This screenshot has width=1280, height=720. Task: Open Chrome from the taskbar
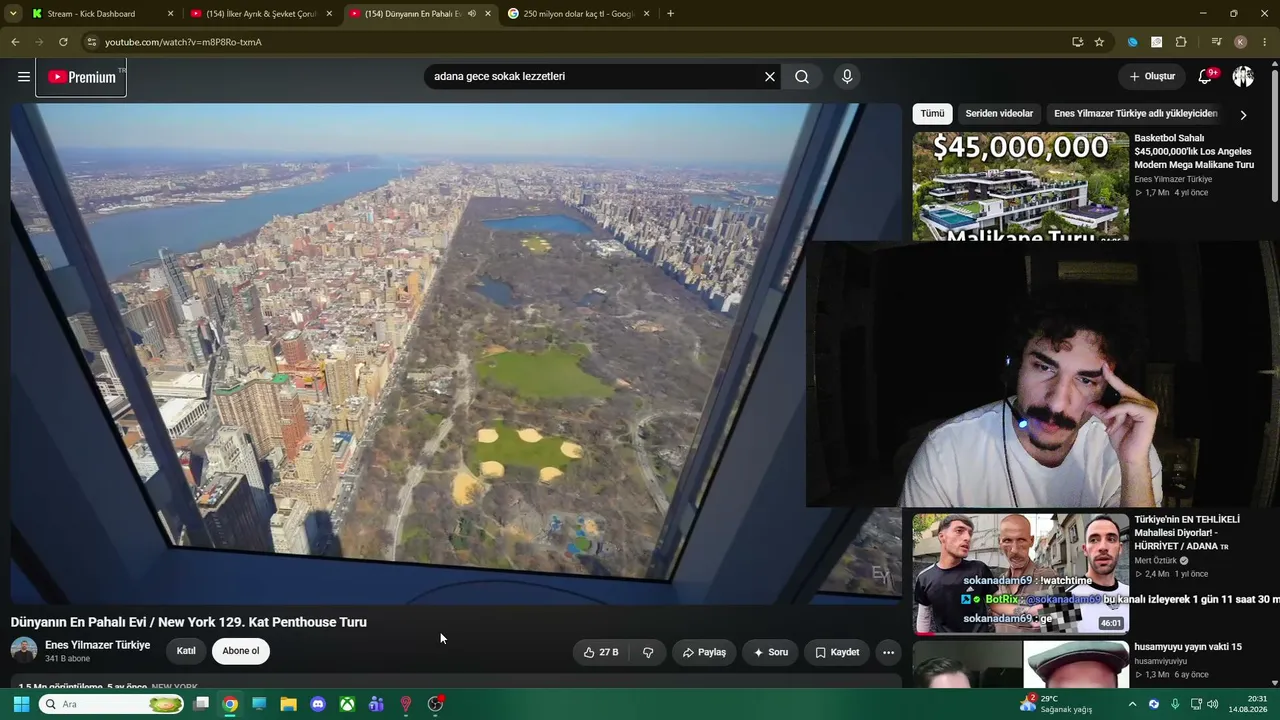click(230, 704)
